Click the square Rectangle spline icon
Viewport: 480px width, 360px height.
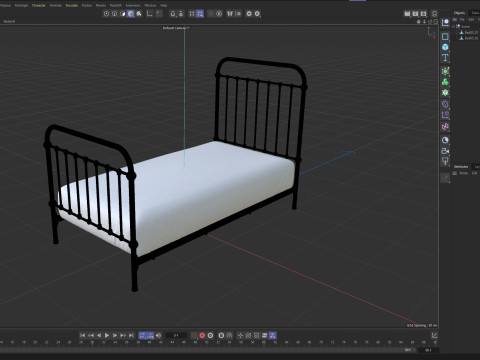[445, 36]
